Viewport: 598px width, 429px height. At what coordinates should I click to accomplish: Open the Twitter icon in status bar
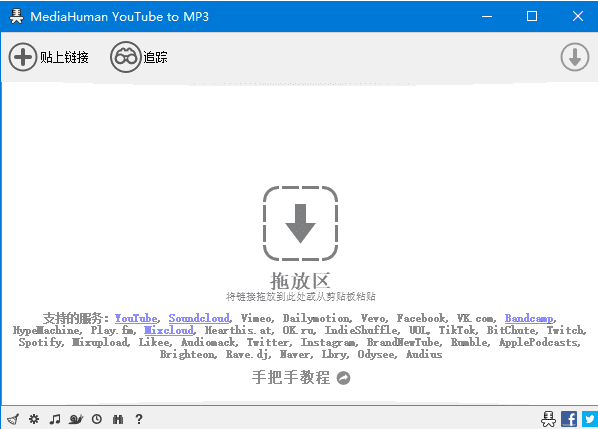[590, 419]
